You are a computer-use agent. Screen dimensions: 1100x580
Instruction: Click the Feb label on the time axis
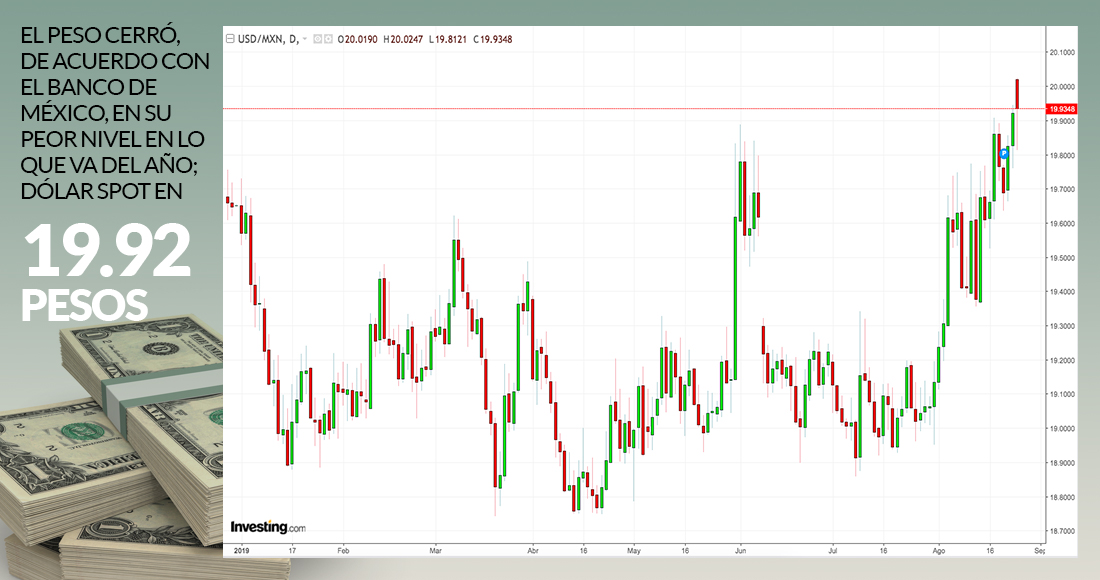(342, 550)
